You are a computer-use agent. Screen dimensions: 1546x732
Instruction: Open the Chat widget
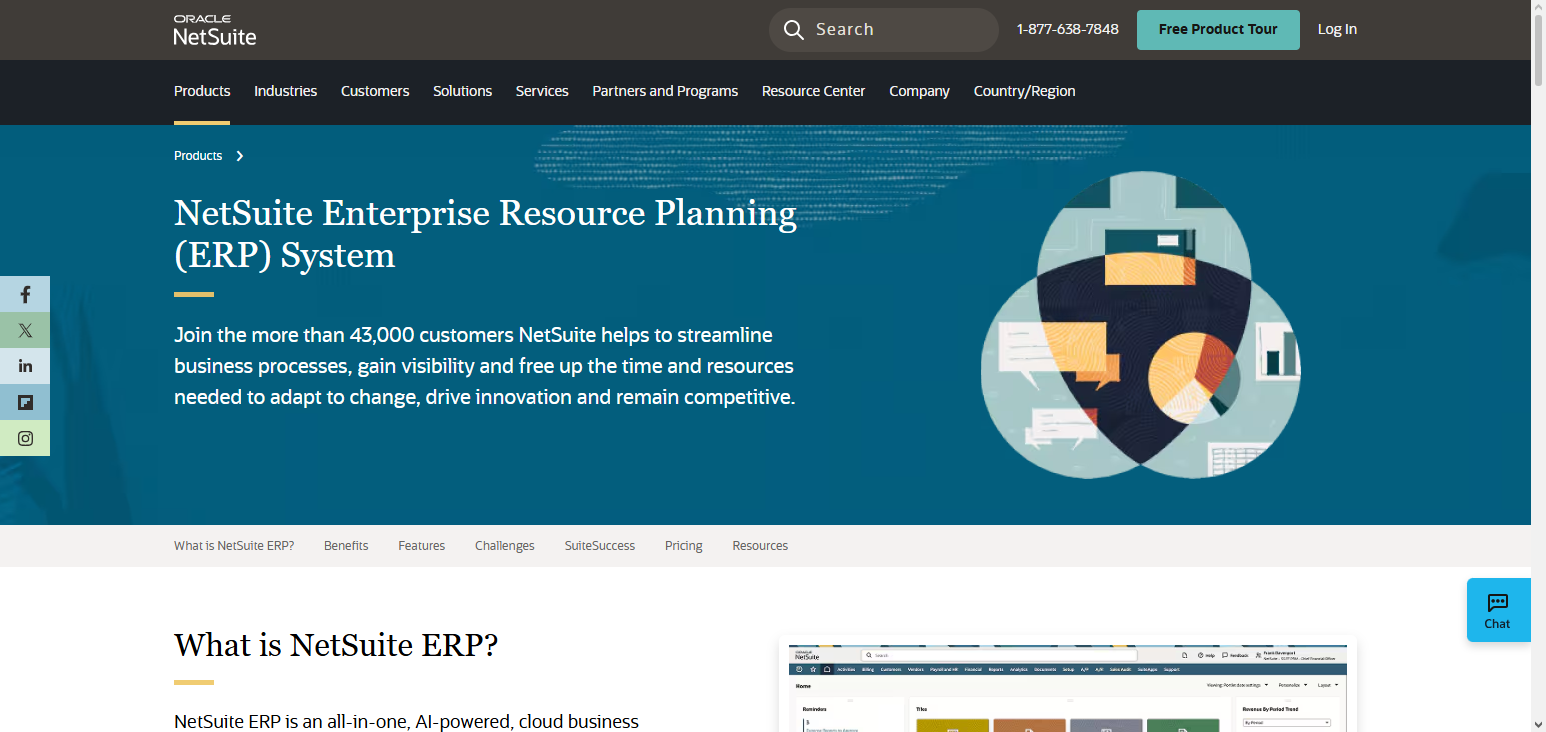pos(1497,610)
